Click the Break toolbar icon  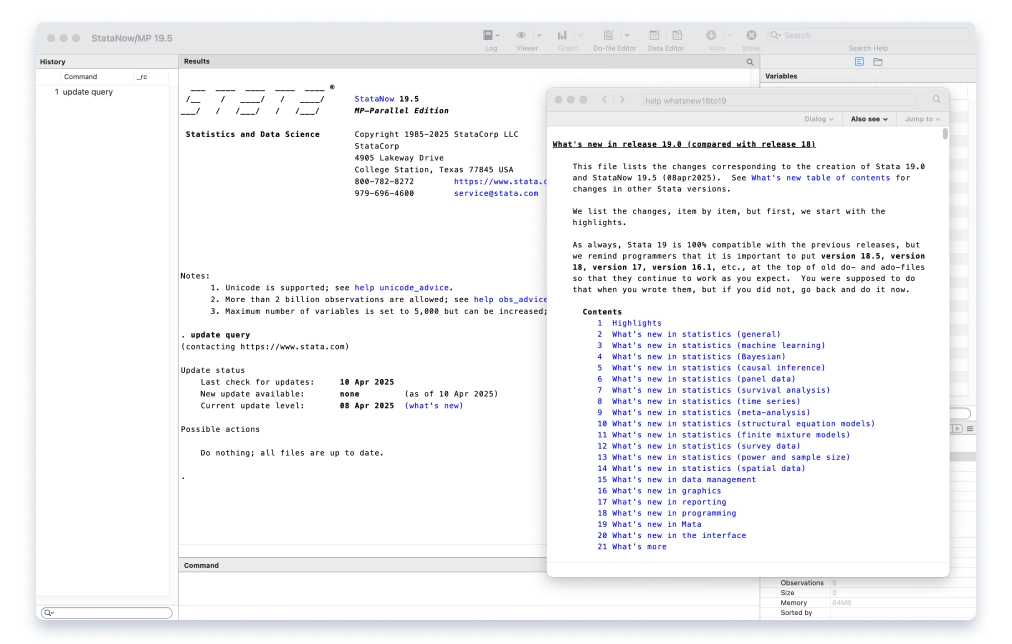751,35
